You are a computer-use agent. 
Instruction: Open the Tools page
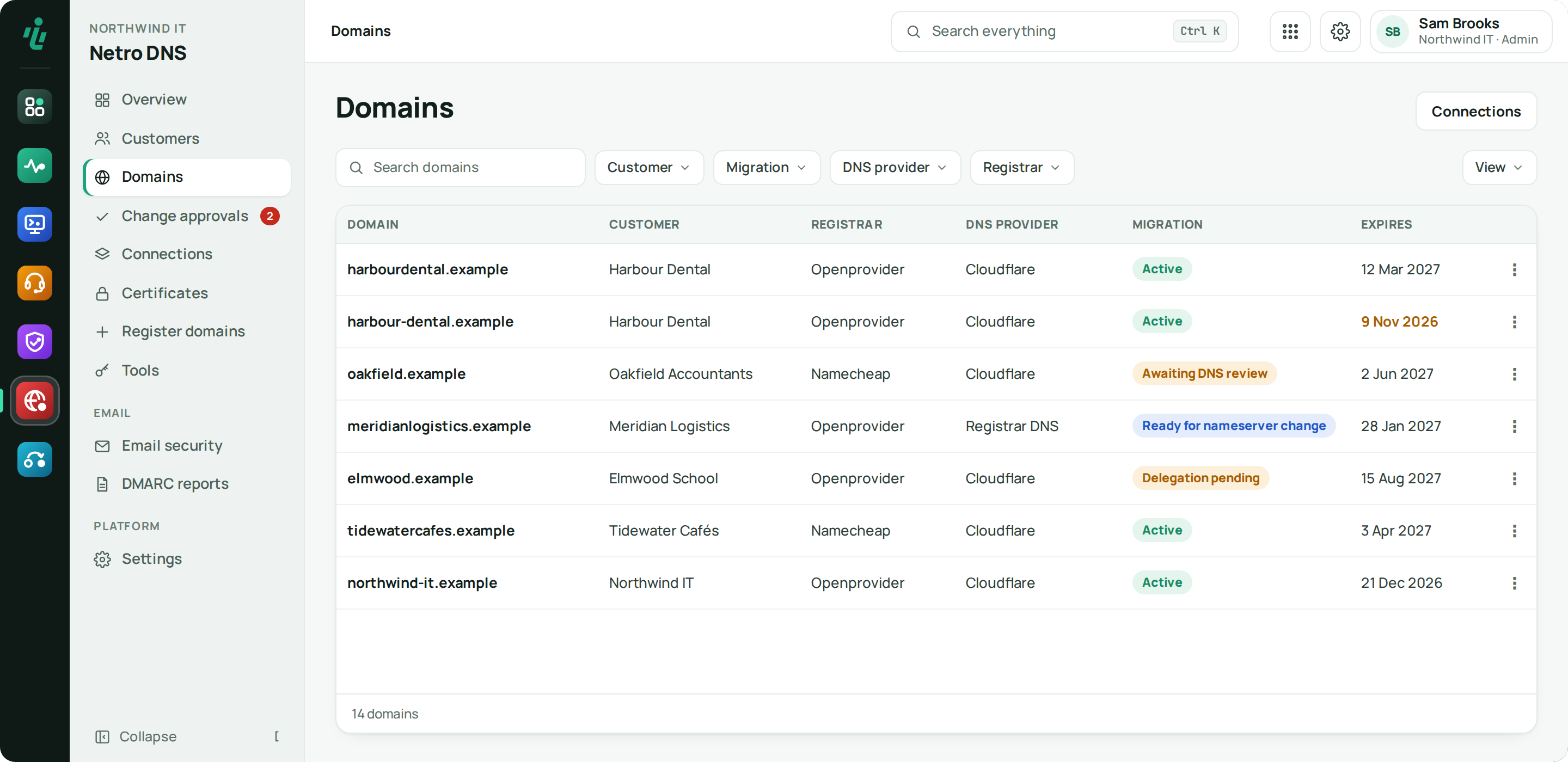click(187, 370)
